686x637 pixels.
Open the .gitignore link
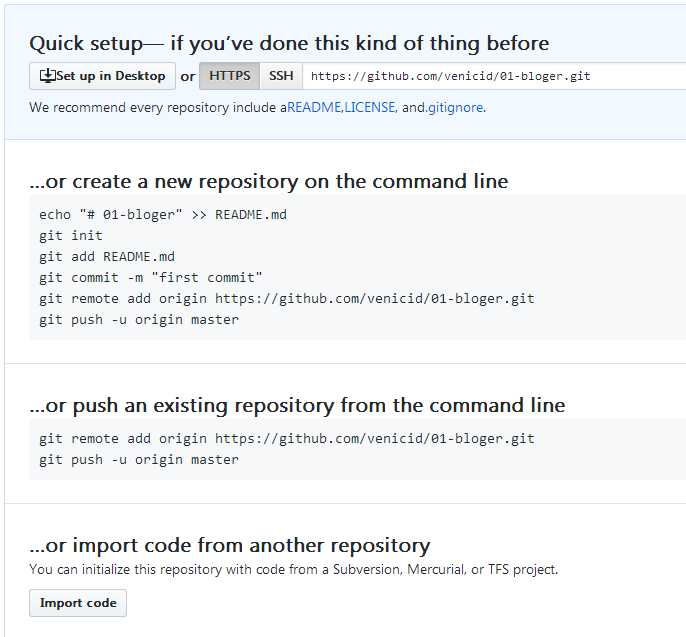[454, 108]
